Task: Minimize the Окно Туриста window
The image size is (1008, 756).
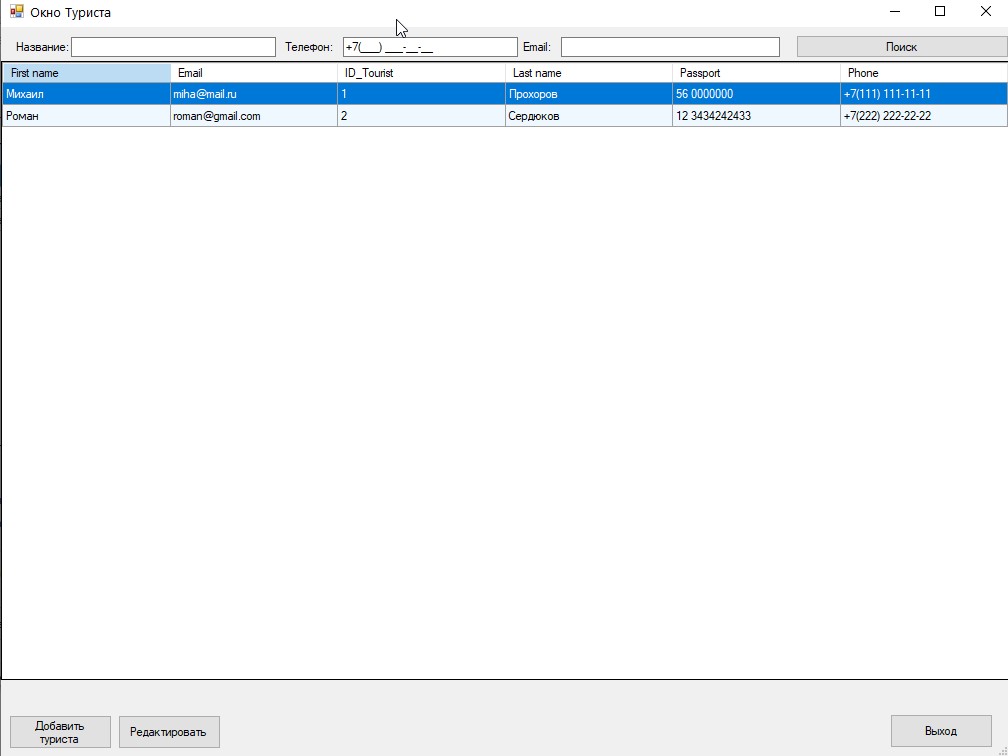Action: [894, 12]
